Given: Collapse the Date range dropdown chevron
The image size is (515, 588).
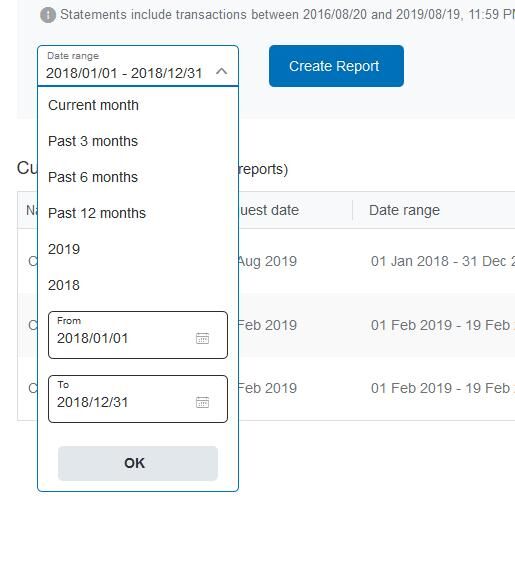Looking at the screenshot, I should (x=222, y=71).
